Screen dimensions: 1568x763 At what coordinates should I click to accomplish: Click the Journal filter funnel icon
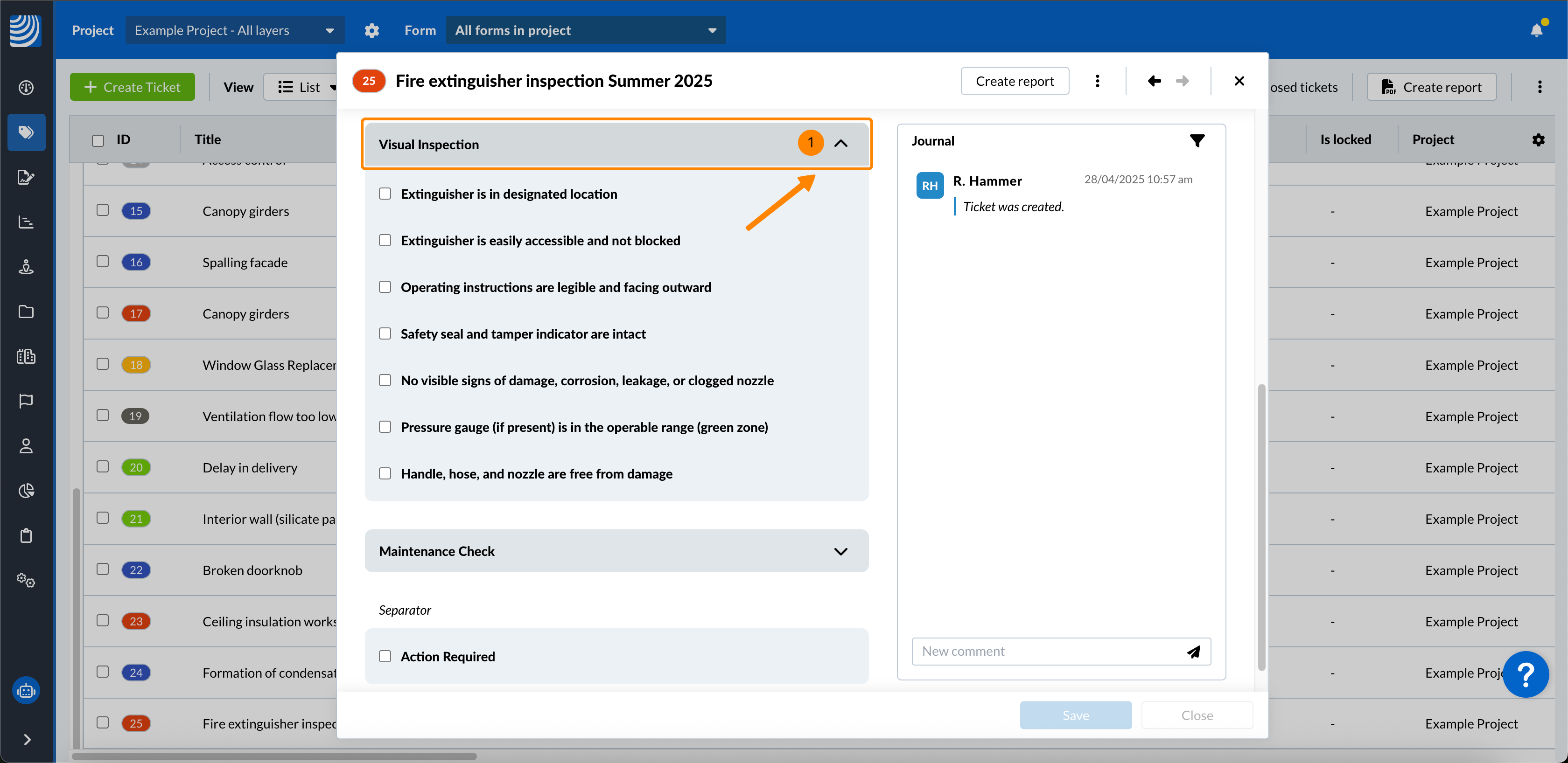pos(1197,141)
